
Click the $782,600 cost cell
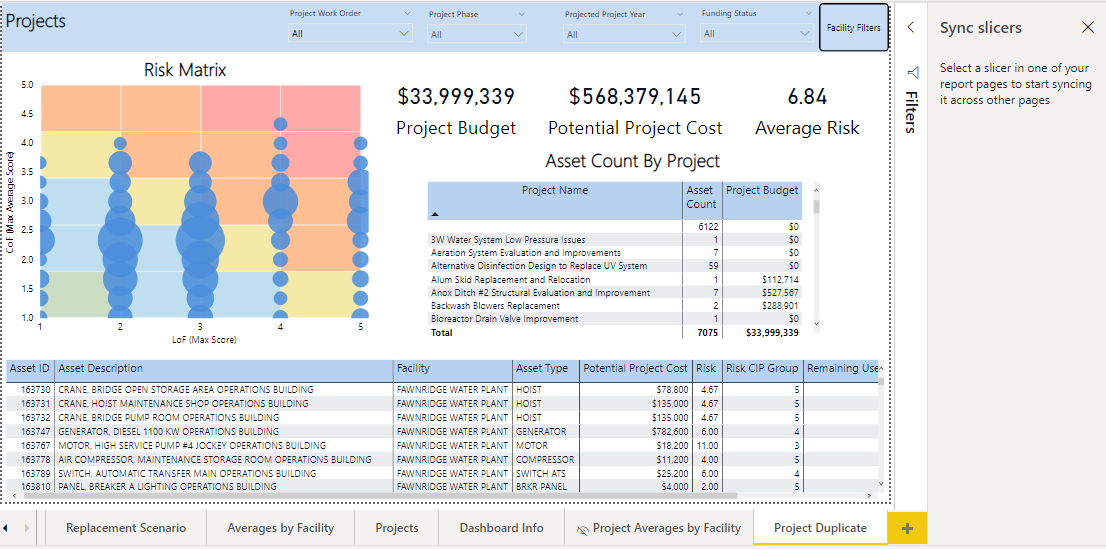coord(636,431)
